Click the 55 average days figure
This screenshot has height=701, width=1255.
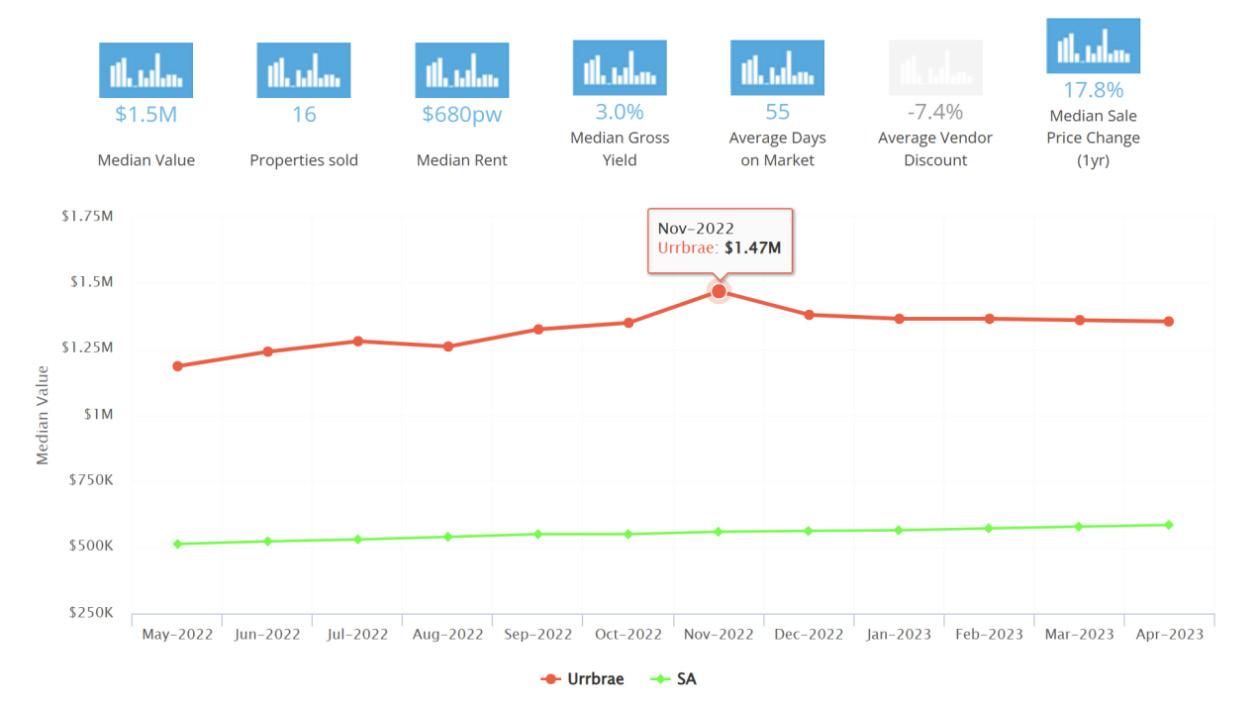point(777,111)
